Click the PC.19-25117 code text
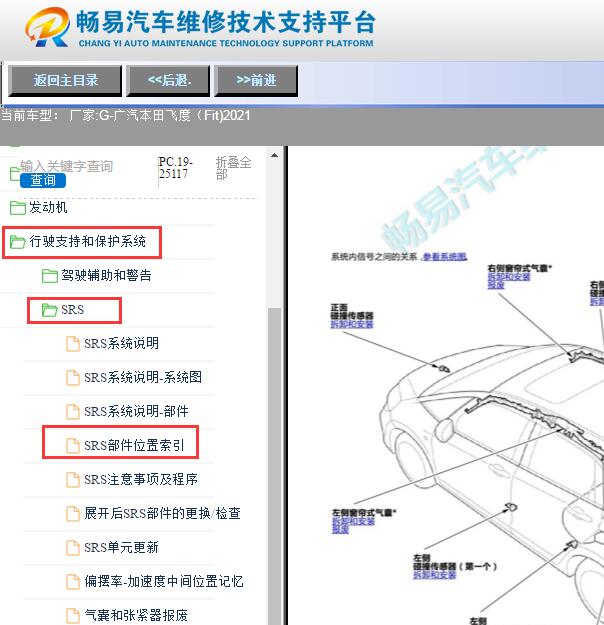 (175, 168)
